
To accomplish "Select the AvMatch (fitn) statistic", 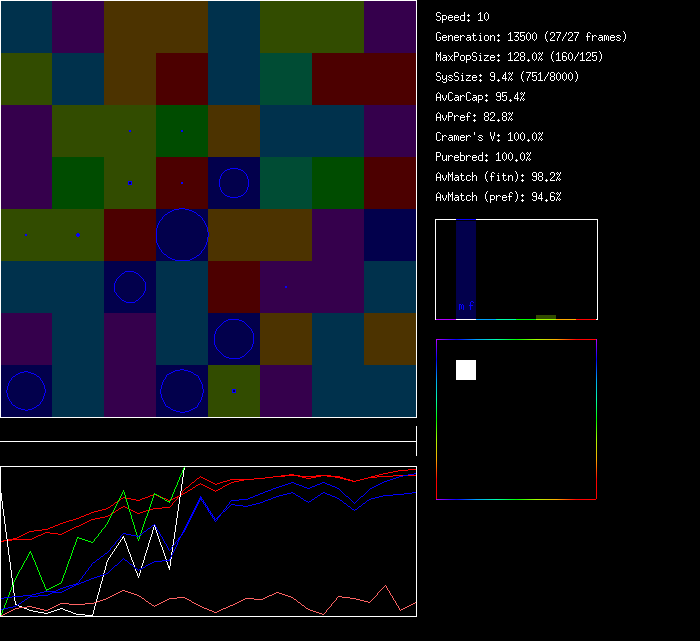I will click(x=498, y=177).
